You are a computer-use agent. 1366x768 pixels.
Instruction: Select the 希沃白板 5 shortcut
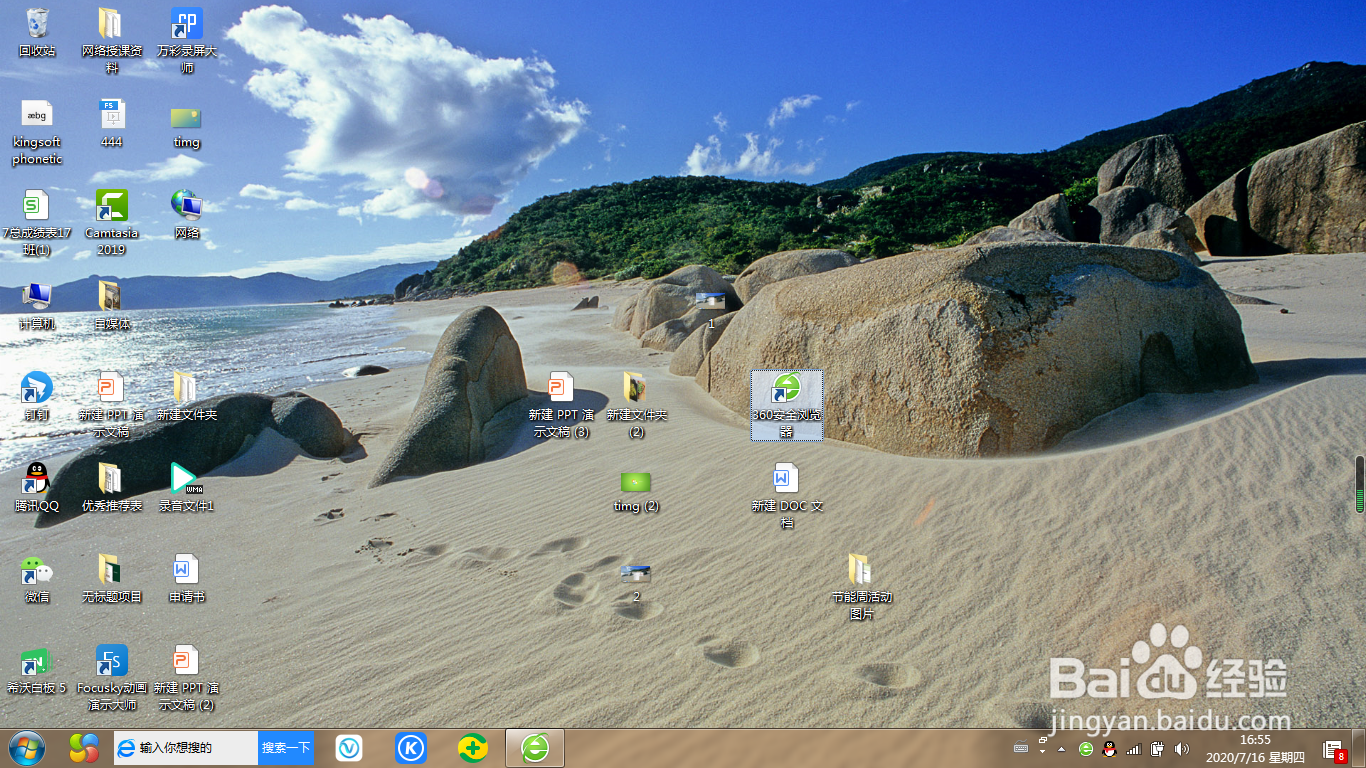click(37, 669)
